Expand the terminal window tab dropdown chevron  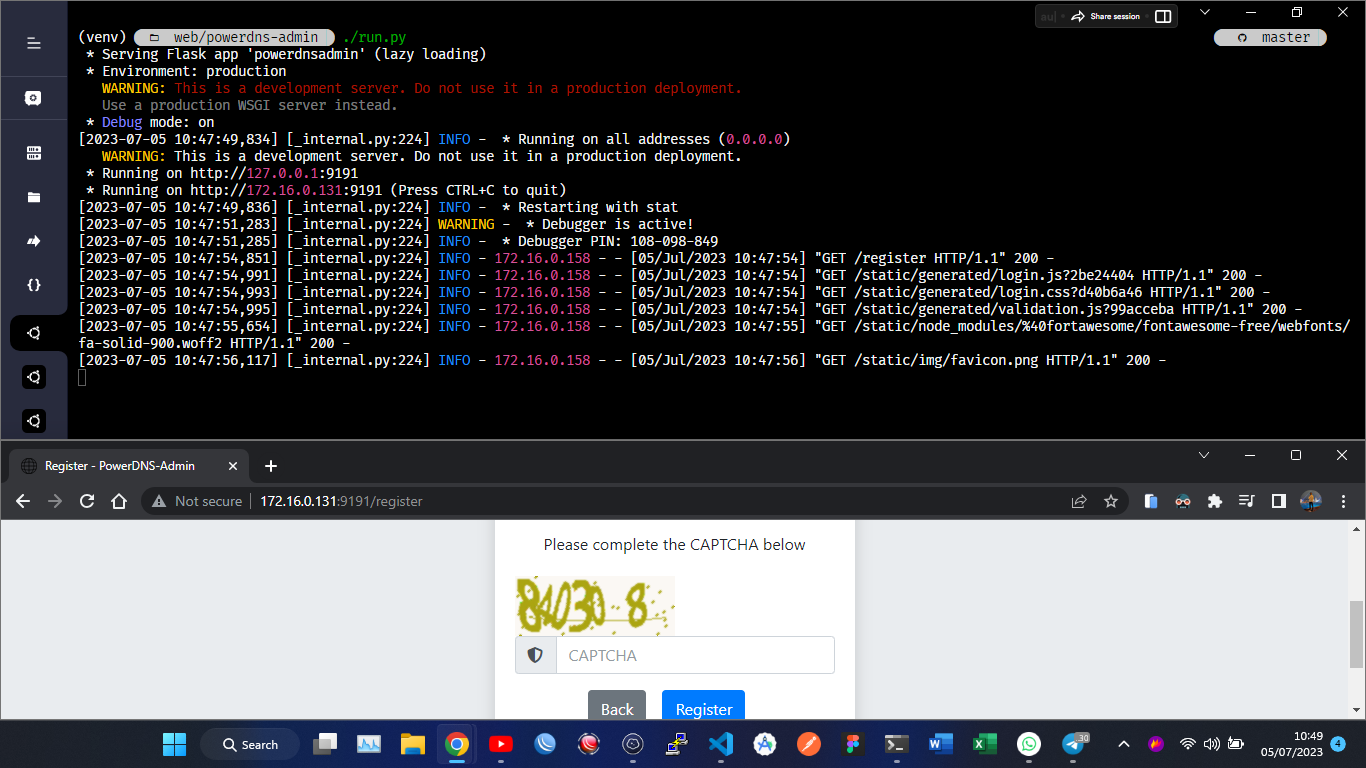click(1205, 12)
